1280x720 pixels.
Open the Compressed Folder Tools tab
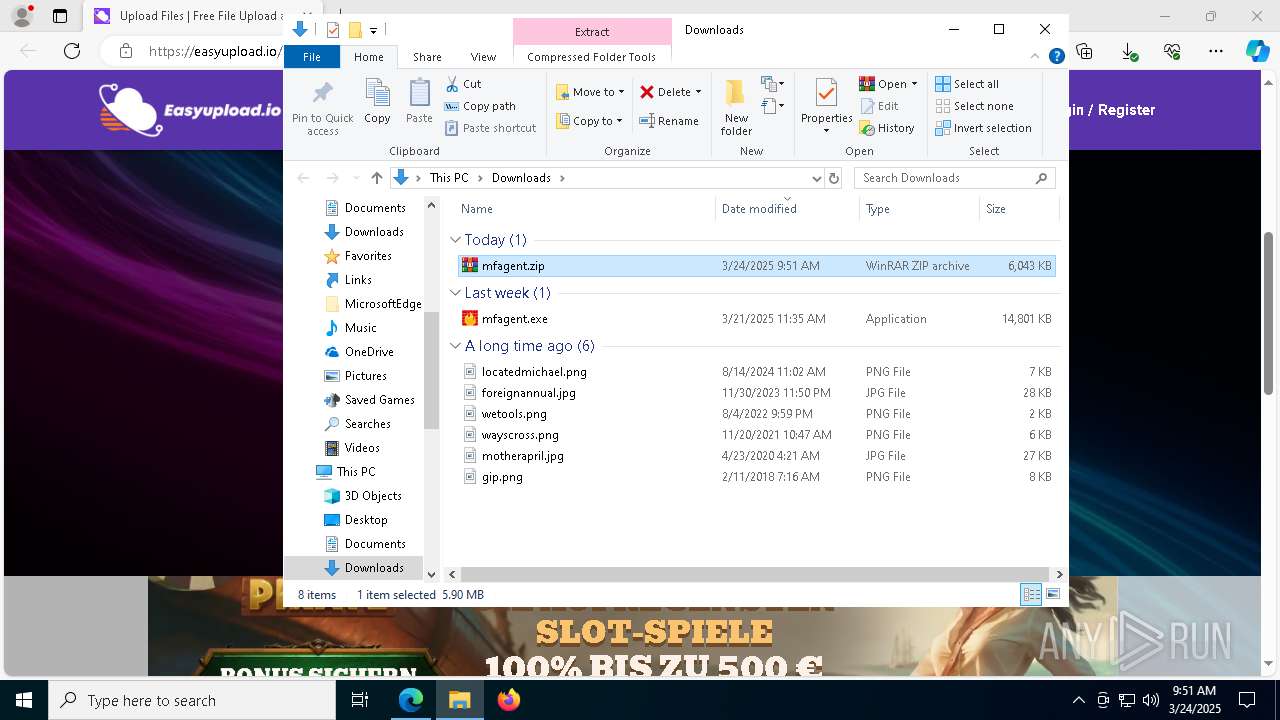[592, 57]
